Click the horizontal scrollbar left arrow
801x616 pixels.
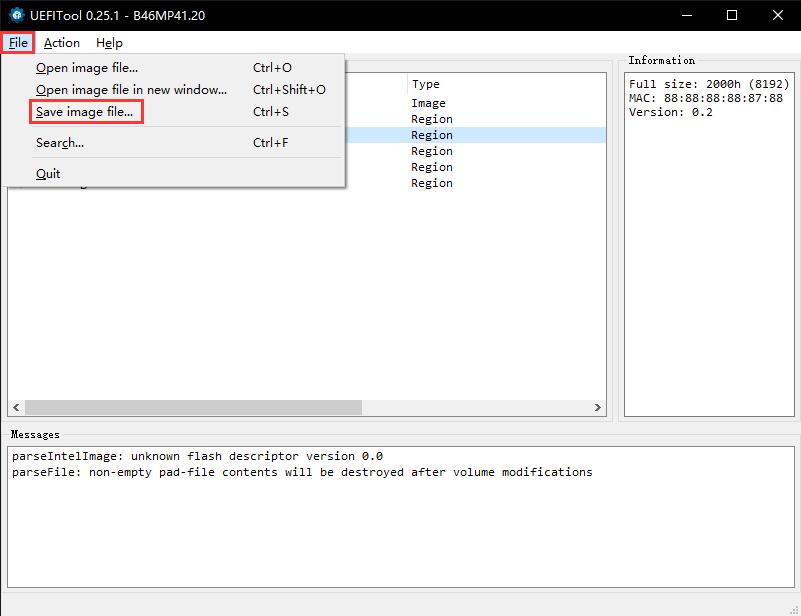coord(15,408)
